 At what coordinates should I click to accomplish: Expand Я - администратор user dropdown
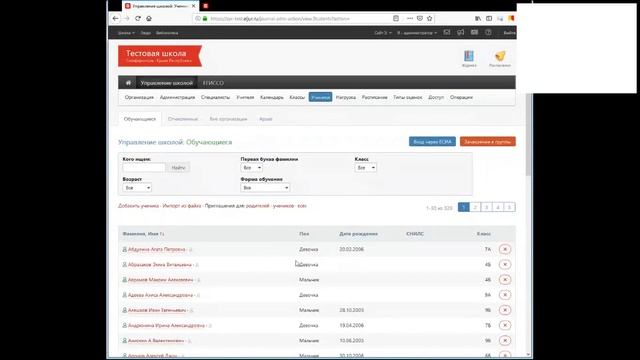[417, 33]
